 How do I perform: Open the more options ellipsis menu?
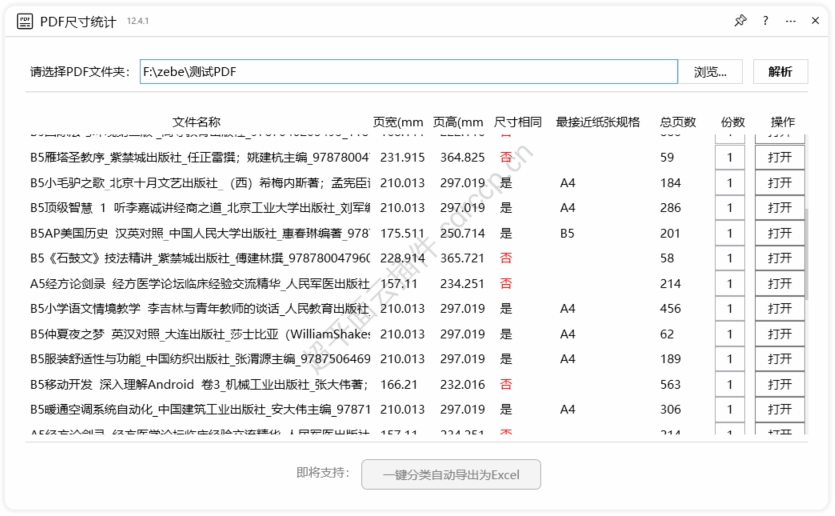tap(791, 21)
